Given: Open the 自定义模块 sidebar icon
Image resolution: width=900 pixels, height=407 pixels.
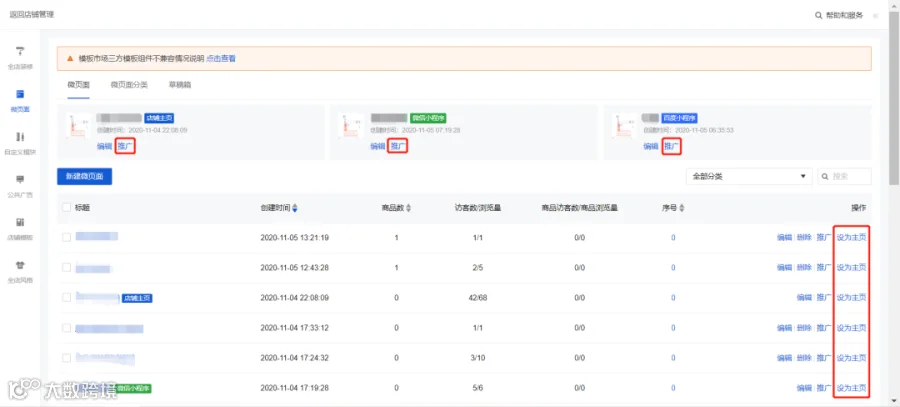Looking at the screenshot, I should pos(20,137).
